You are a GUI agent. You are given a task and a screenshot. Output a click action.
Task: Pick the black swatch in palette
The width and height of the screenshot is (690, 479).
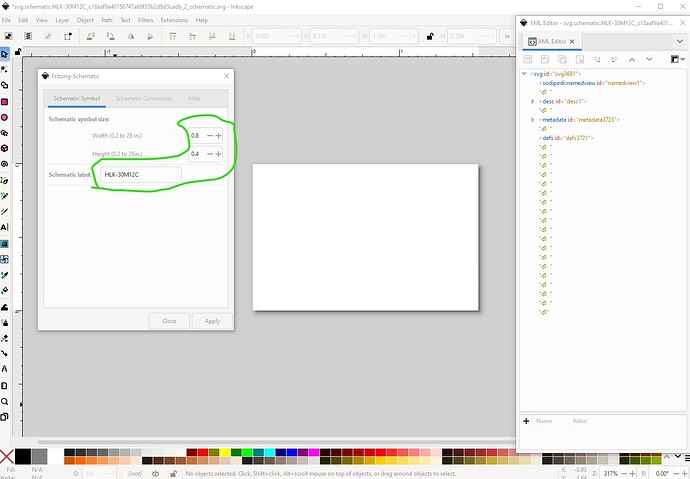(x=23, y=457)
